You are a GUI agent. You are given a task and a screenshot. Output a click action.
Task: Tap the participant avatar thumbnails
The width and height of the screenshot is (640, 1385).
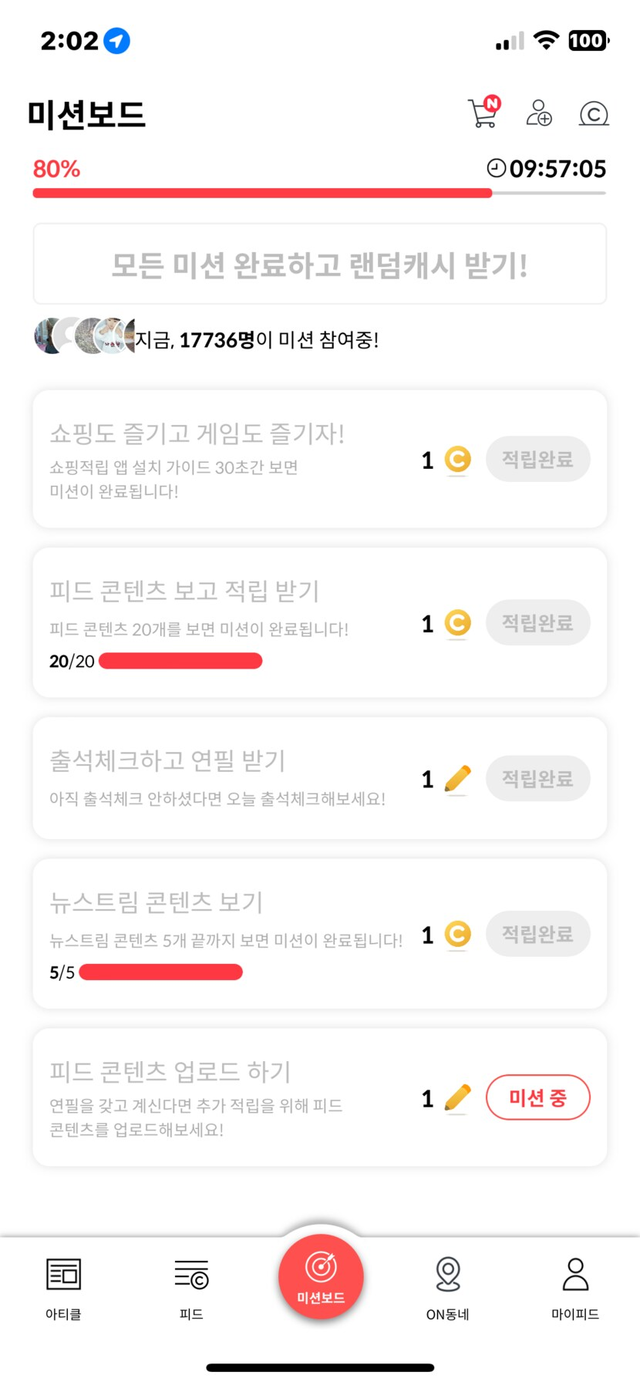click(x=84, y=337)
